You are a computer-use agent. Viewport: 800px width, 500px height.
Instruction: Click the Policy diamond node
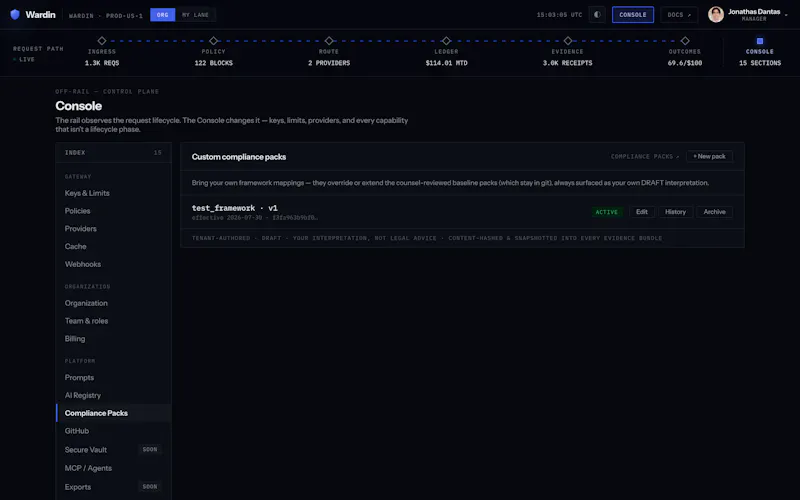213,41
